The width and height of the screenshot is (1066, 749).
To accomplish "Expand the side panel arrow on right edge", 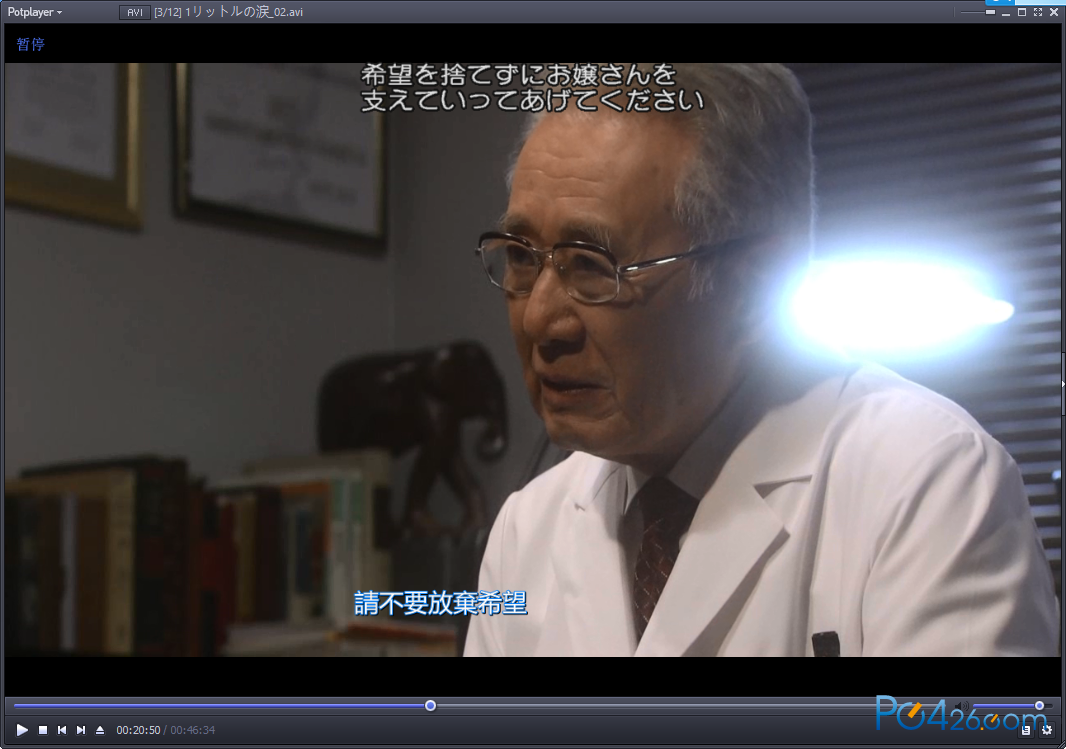I will (x=1063, y=384).
